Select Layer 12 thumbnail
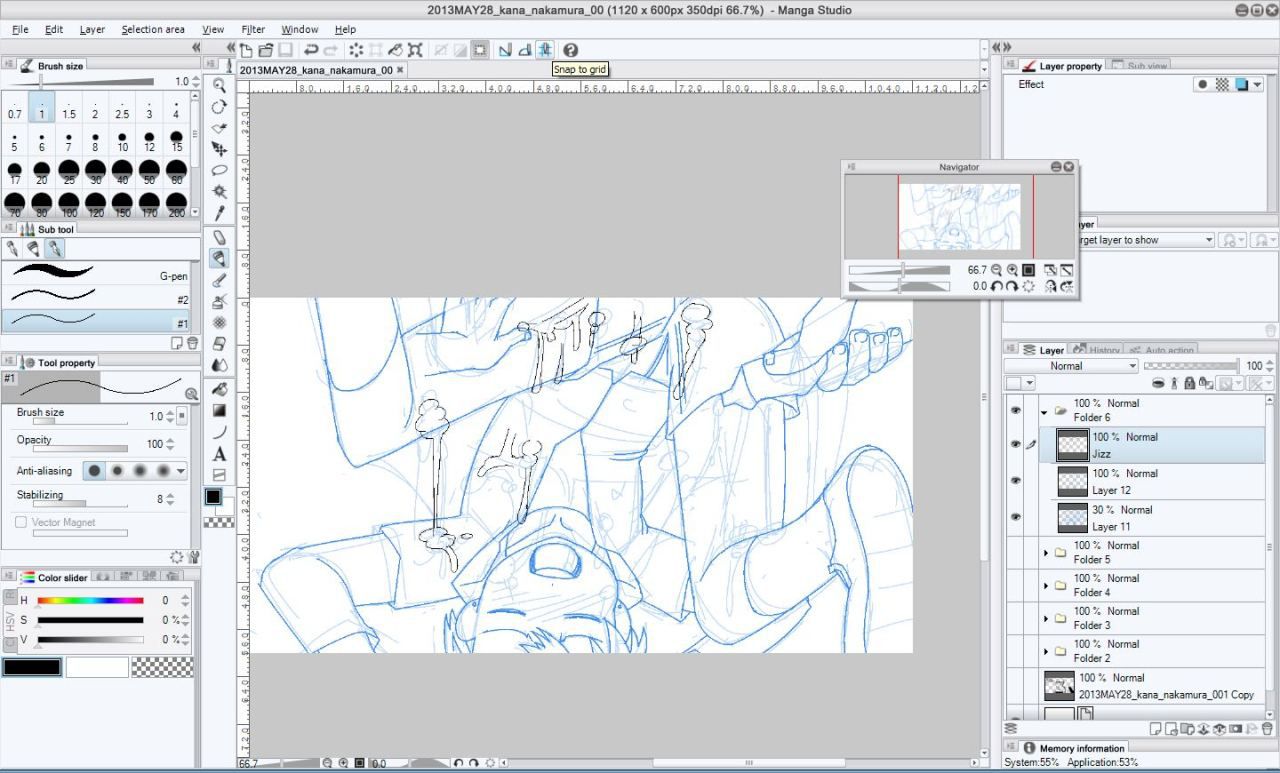 pos(1073,481)
